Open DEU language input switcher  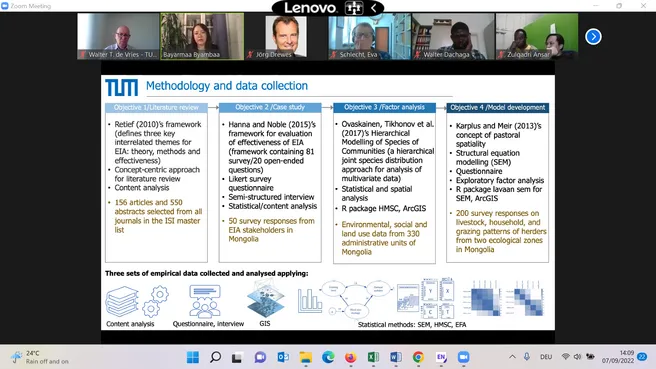pos(546,357)
